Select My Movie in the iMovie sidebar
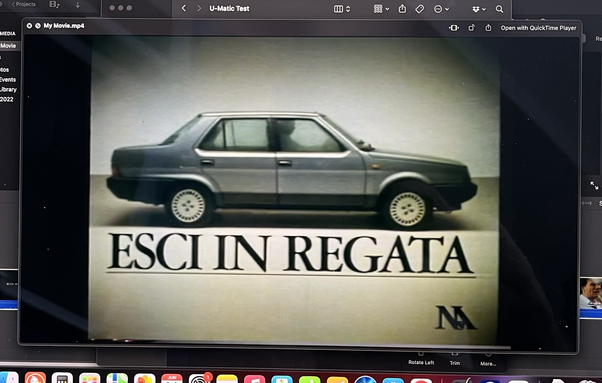The width and height of the screenshot is (602, 383). (8, 46)
